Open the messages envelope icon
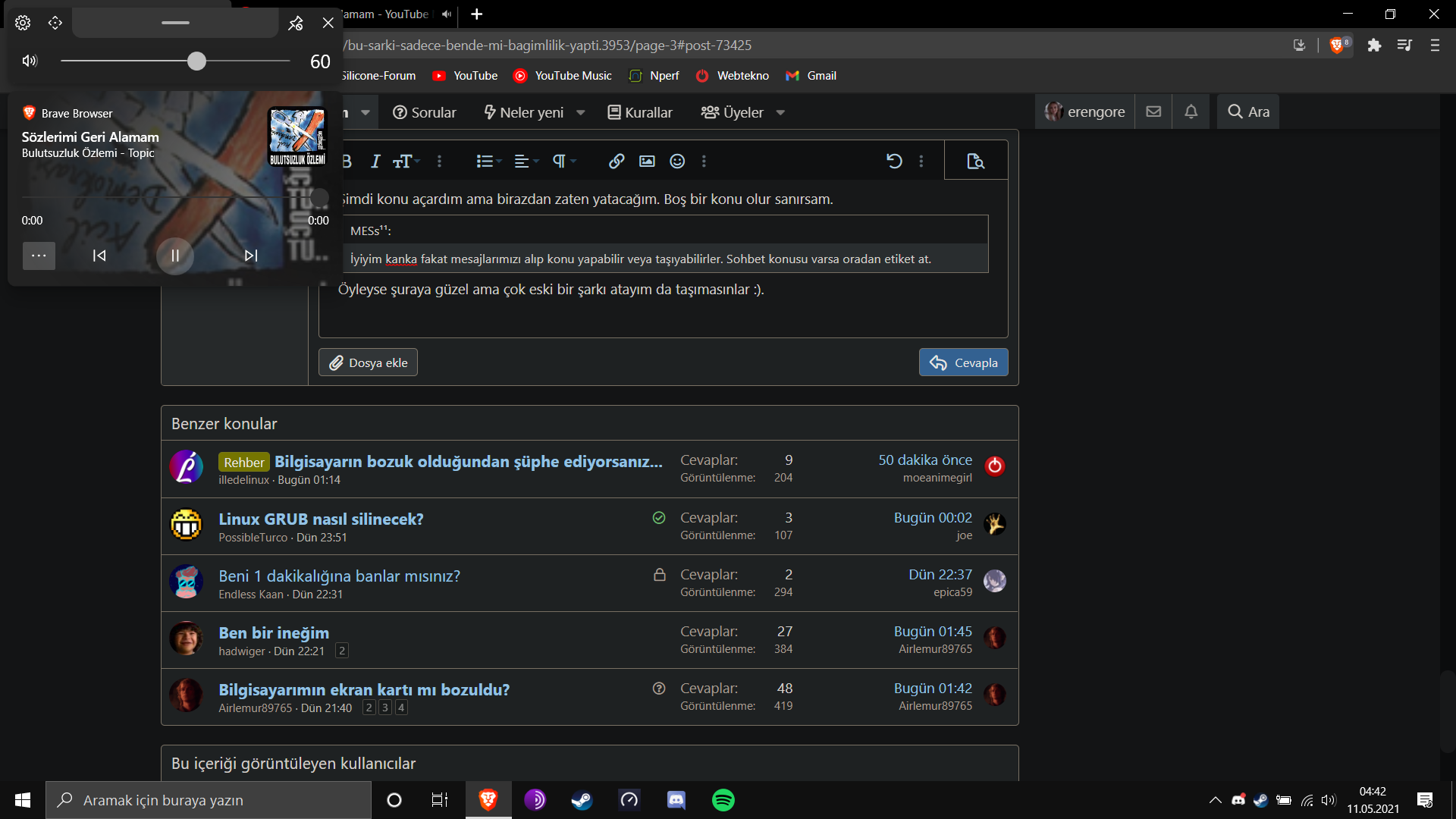 tap(1153, 111)
